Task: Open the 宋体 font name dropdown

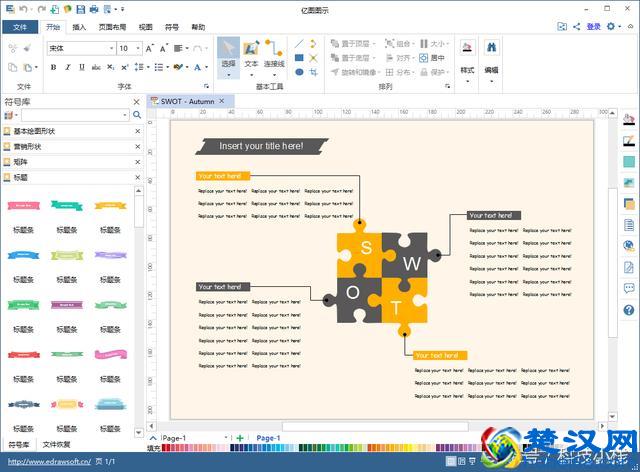Action: 111,49
